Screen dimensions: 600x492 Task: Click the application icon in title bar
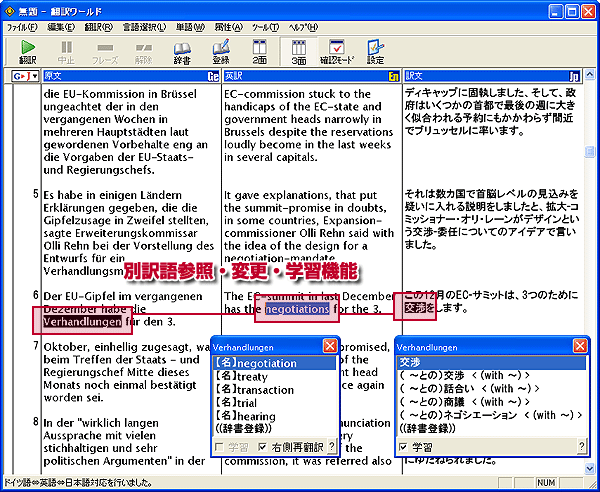point(9,11)
